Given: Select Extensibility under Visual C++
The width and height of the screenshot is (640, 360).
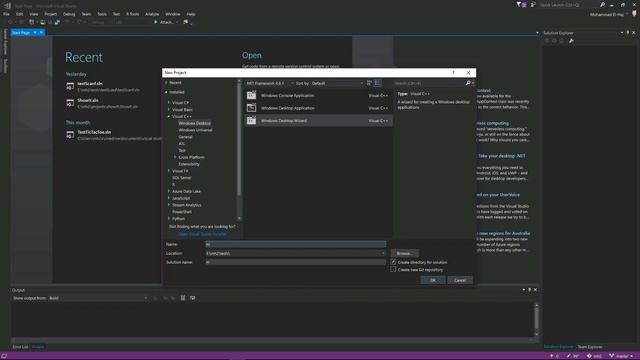Looking at the screenshot, I should click(189, 164).
